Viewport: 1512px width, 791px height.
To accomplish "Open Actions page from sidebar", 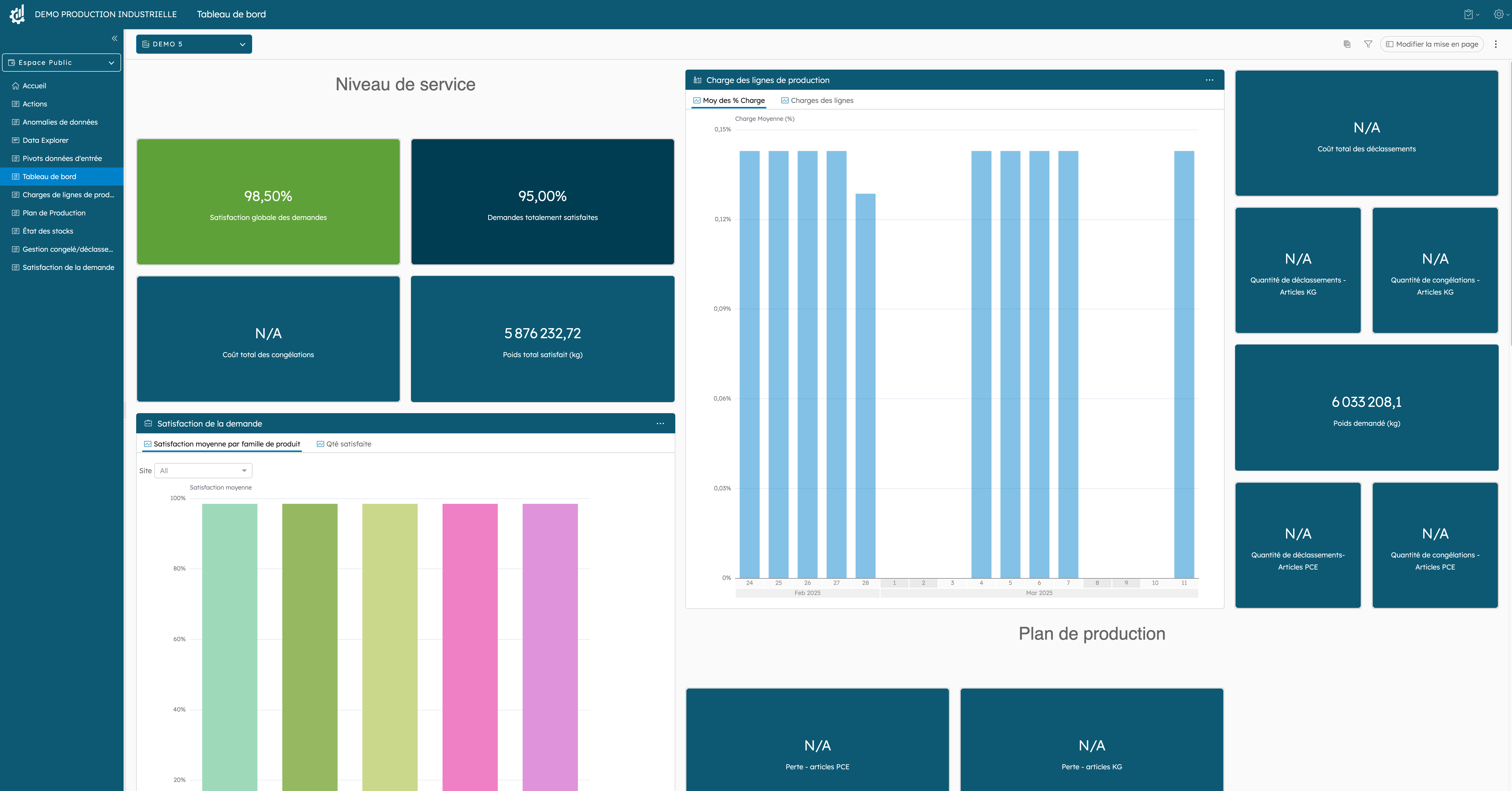I will click(x=35, y=104).
